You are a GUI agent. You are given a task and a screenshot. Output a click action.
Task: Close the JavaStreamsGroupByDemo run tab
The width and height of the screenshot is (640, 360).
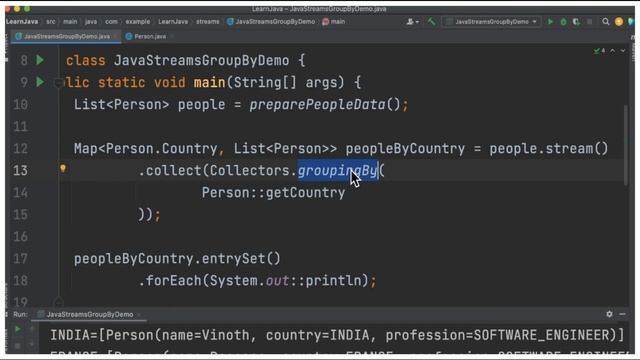139,314
